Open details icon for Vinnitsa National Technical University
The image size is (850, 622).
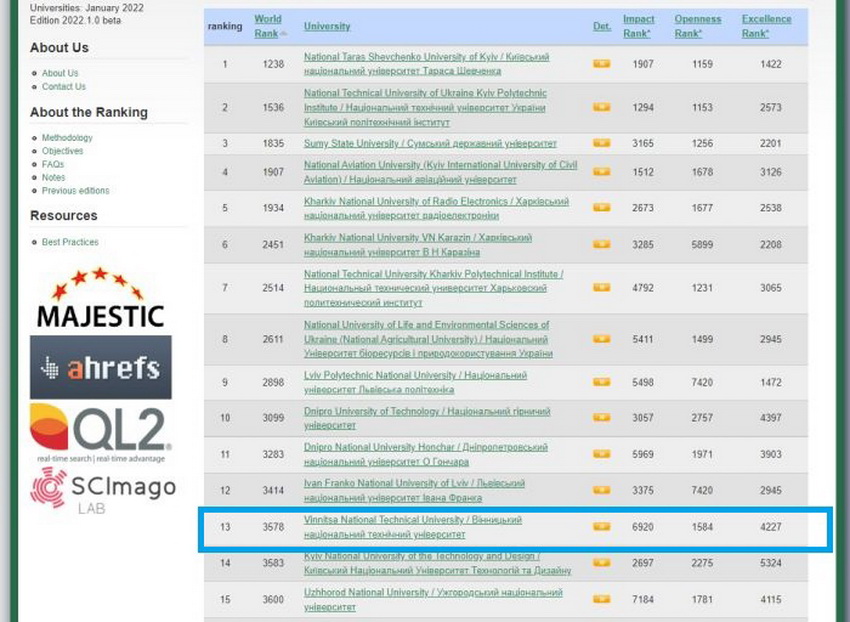click(601, 526)
